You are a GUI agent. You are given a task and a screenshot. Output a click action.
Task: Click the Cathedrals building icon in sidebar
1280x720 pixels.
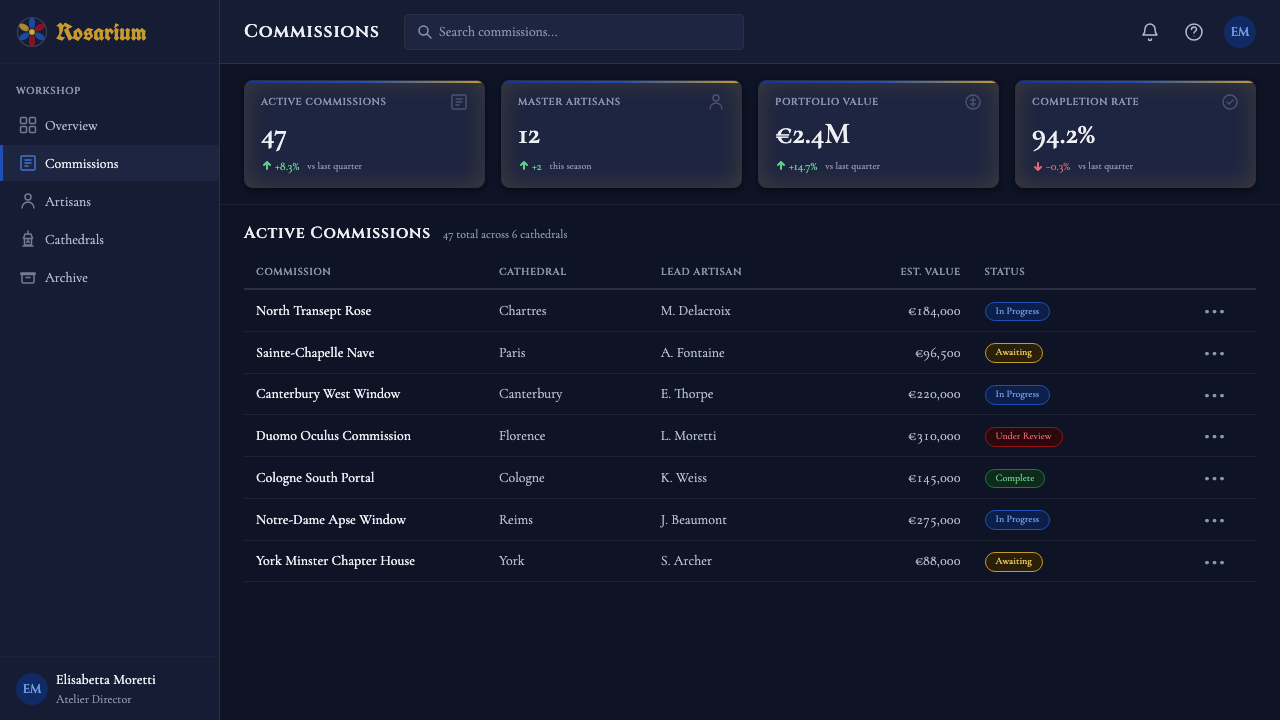point(28,239)
